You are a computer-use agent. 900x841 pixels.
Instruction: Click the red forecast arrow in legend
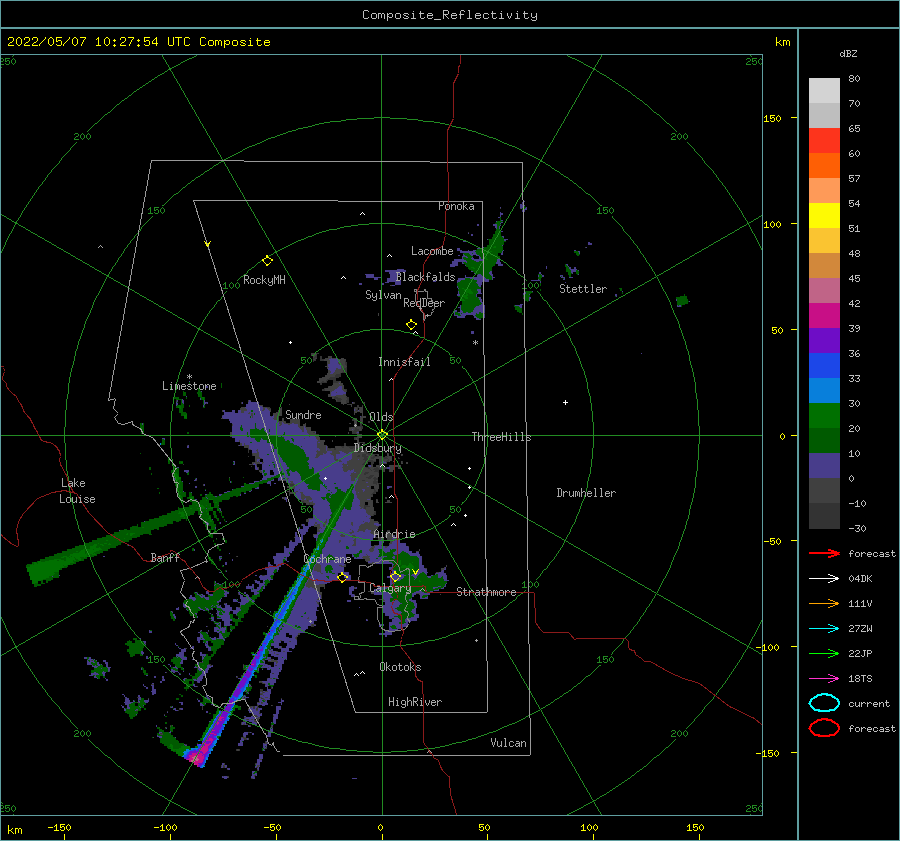[x=824, y=553]
